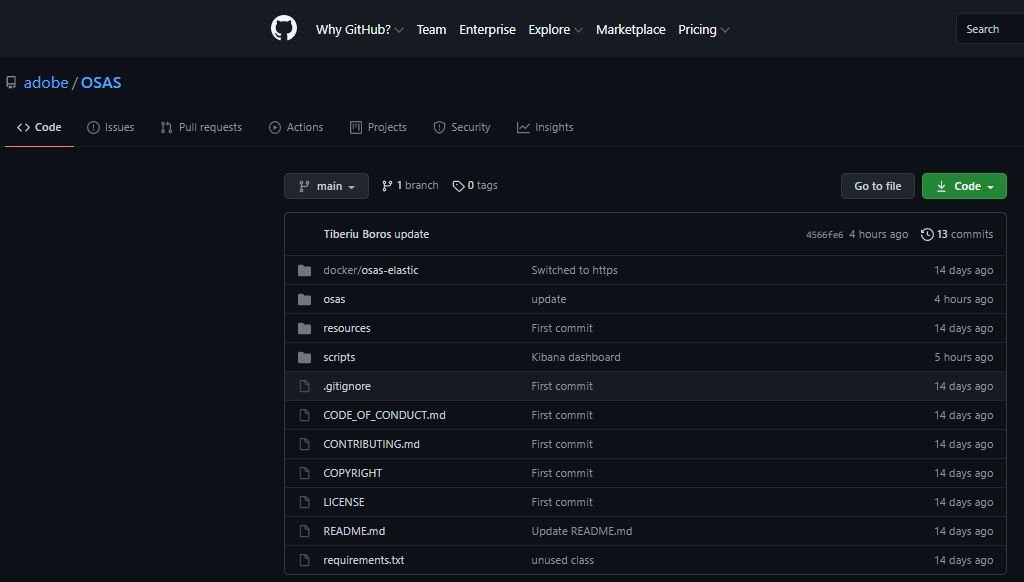Open the README.md file
Image resolution: width=1024 pixels, height=582 pixels.
(354, 531)
